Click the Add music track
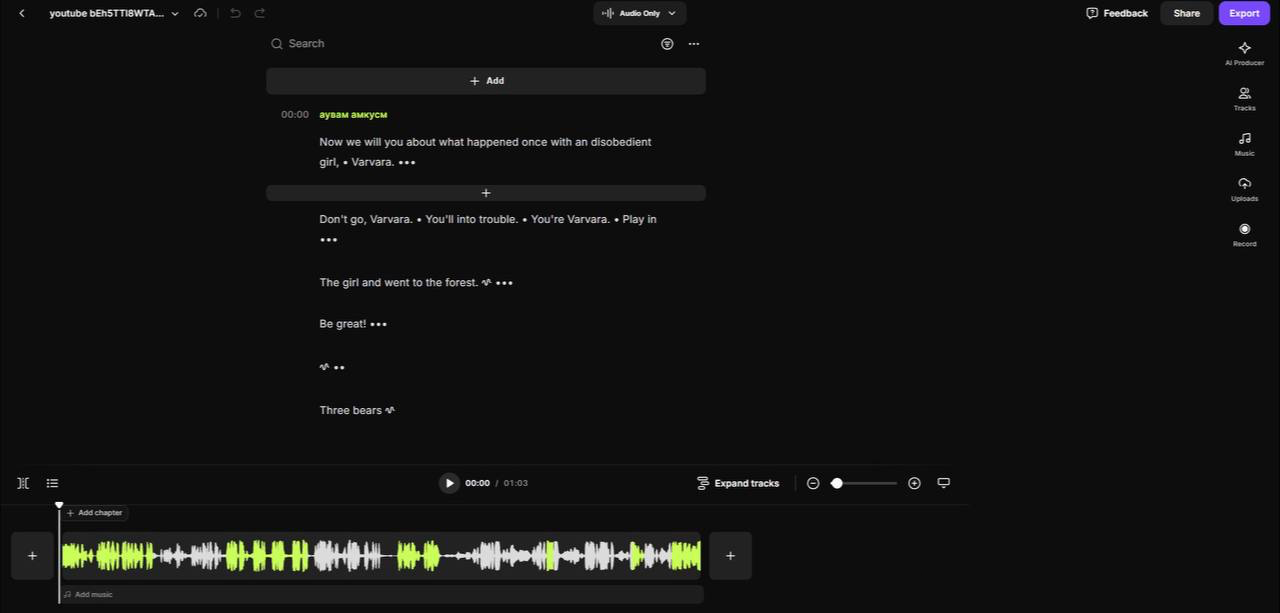Image resolution: width=1280 pixels, height=613 pixels. coord(381,594)
